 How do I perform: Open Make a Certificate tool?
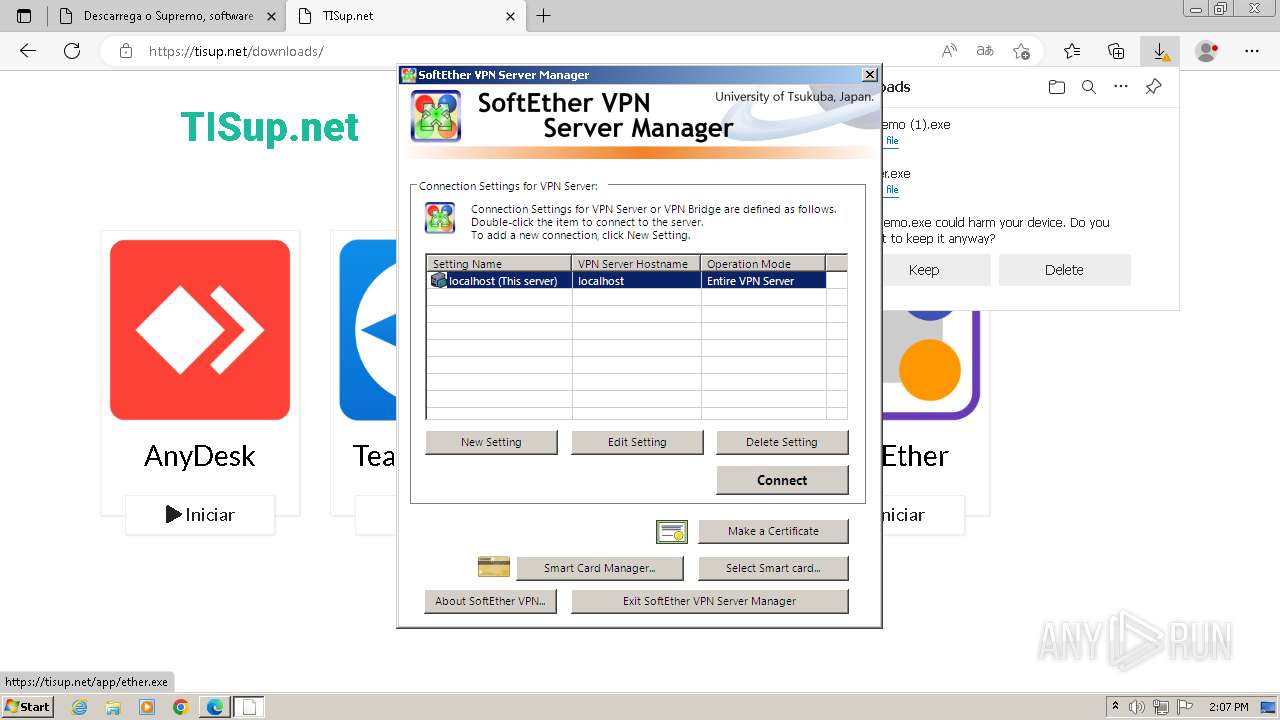pos(773,531)
